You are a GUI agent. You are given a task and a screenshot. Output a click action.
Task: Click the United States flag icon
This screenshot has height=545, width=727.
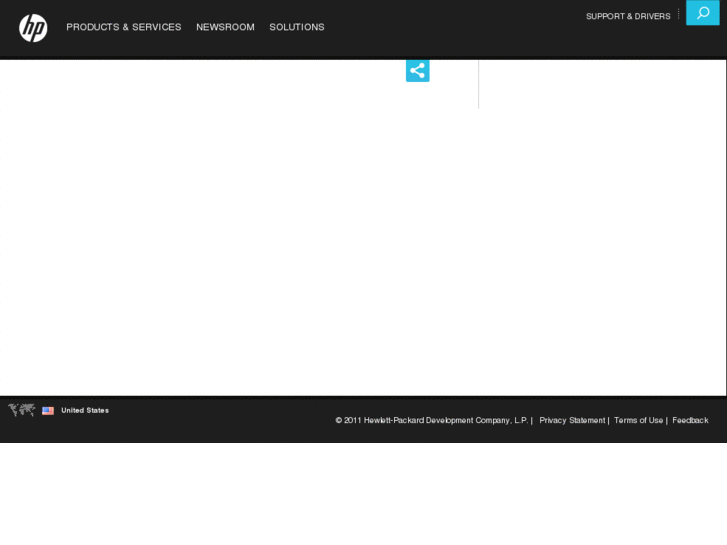coord(48,410)
